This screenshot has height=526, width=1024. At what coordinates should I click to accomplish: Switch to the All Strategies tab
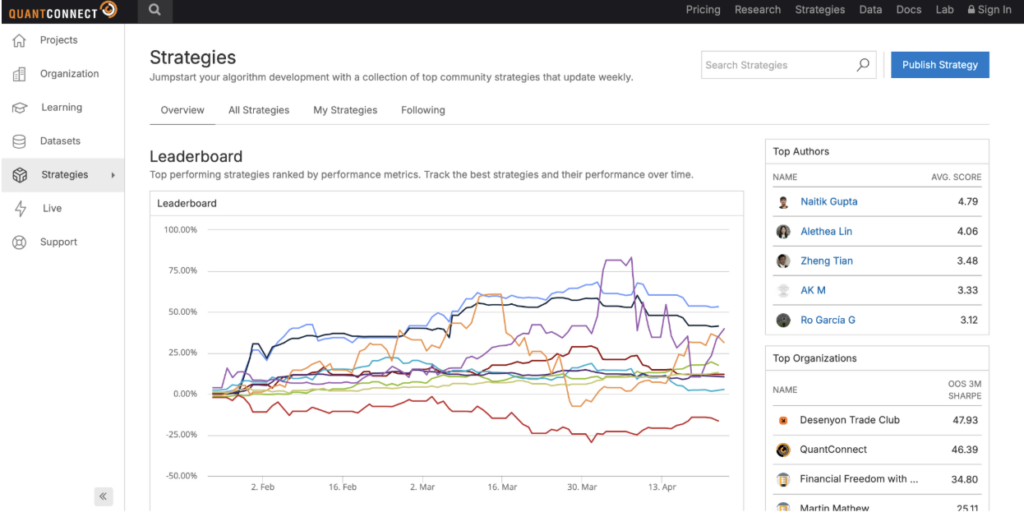click(x=259, y=110)
